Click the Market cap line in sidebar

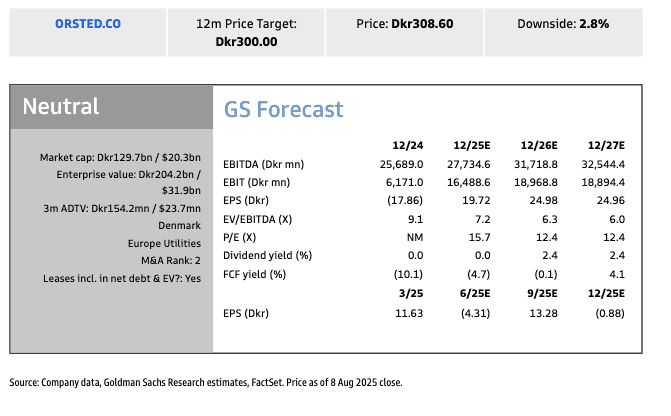120,158
